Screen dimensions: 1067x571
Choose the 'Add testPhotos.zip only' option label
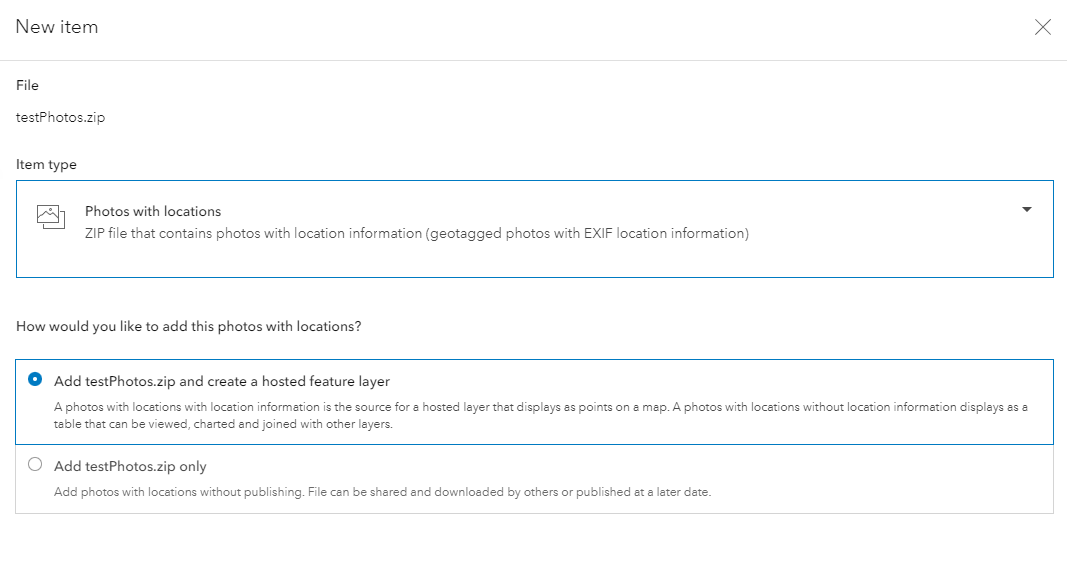(130, 466)
